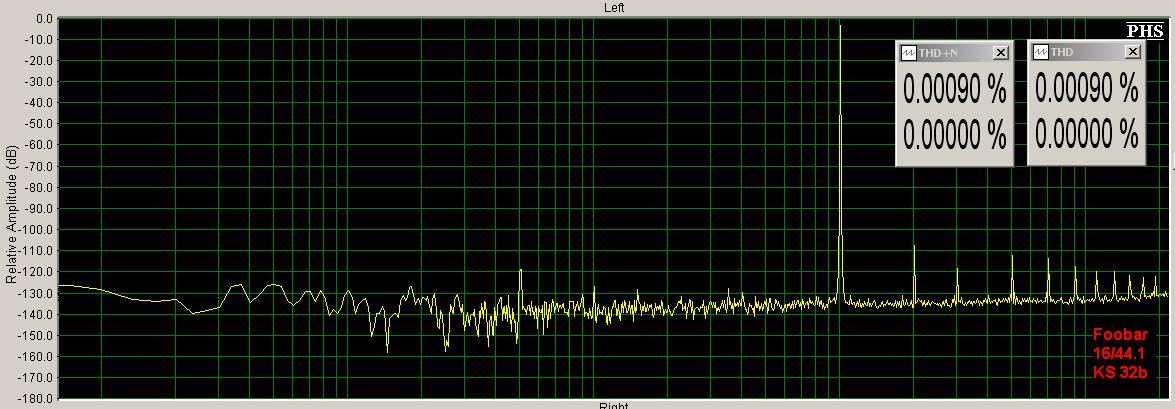Click the THD window waveform icon
This screenshot has height=409, width=1175.
point(1040,52)
